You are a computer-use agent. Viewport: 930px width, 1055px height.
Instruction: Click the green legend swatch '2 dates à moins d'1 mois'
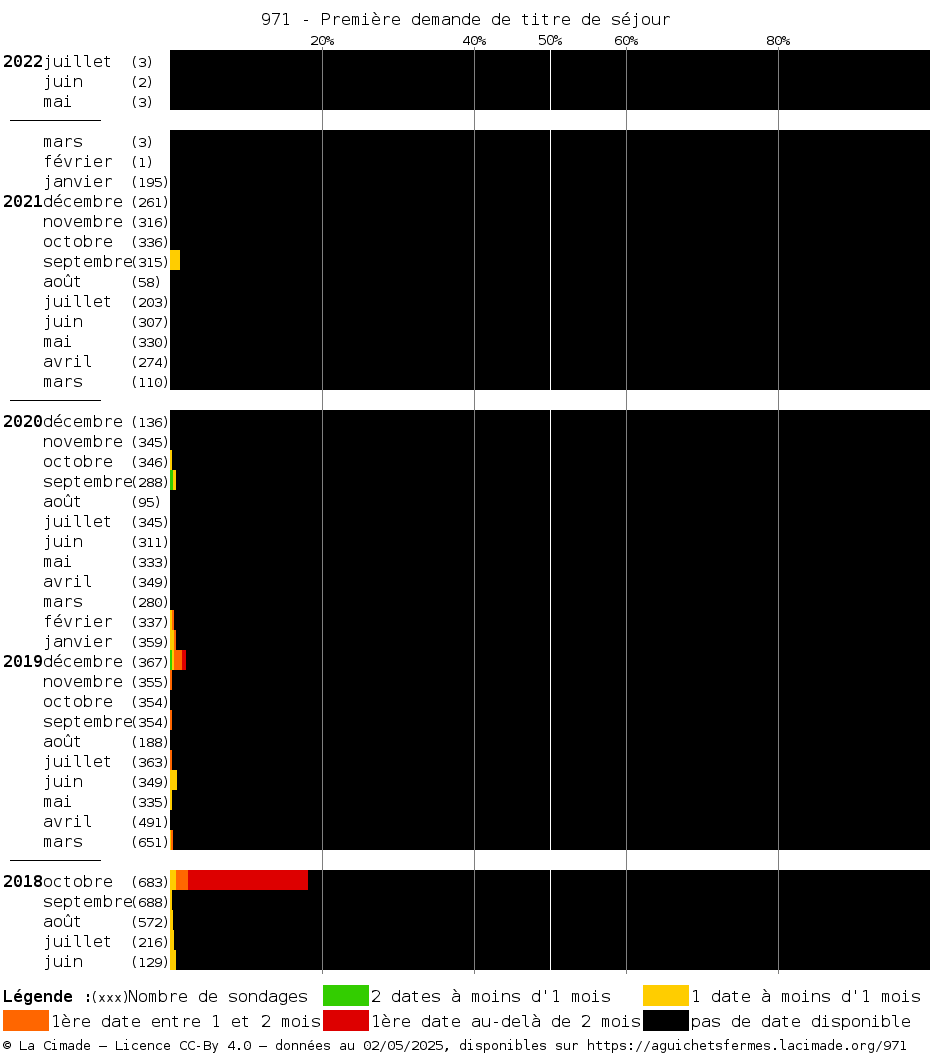pyautogui.click(x=346, y=995)
